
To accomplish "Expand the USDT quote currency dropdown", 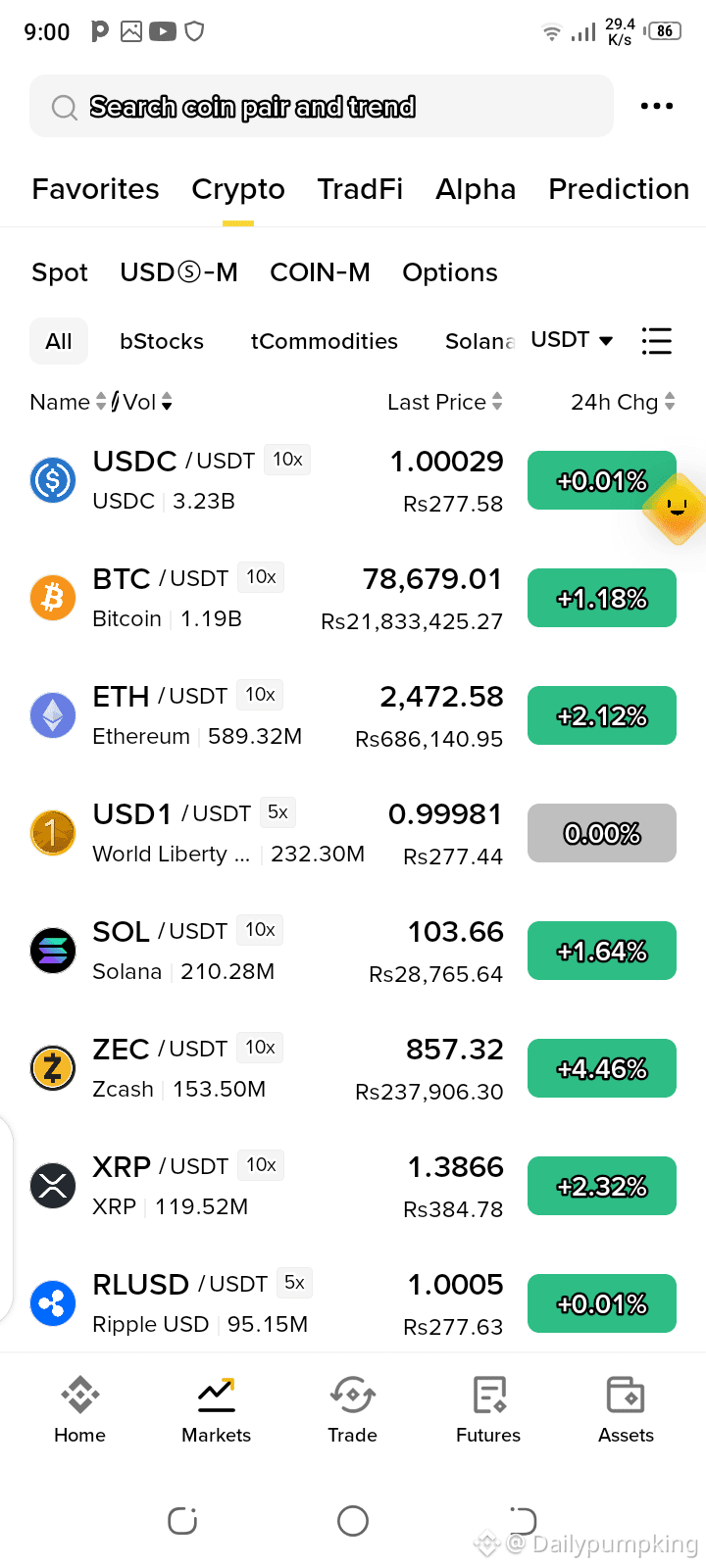I will tap(572, 340).
